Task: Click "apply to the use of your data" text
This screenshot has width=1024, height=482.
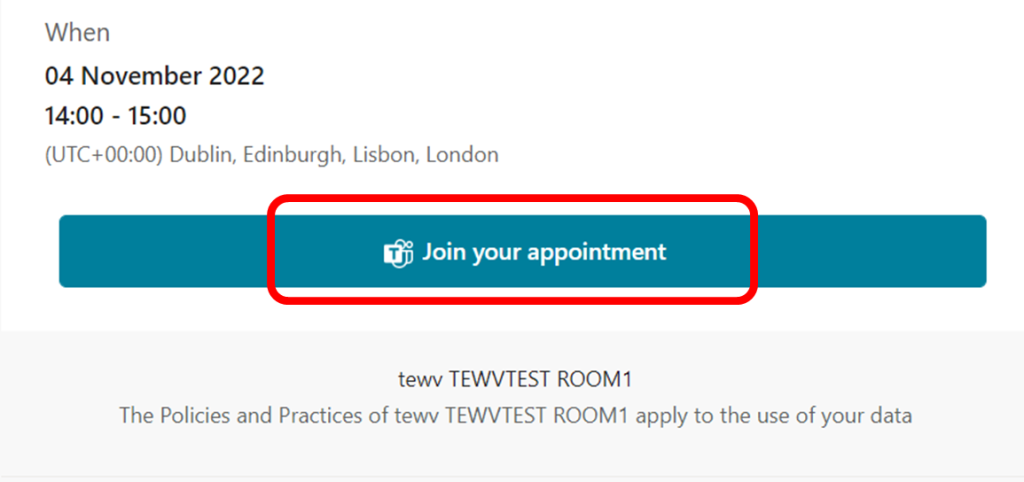Action: click(774, 415)
